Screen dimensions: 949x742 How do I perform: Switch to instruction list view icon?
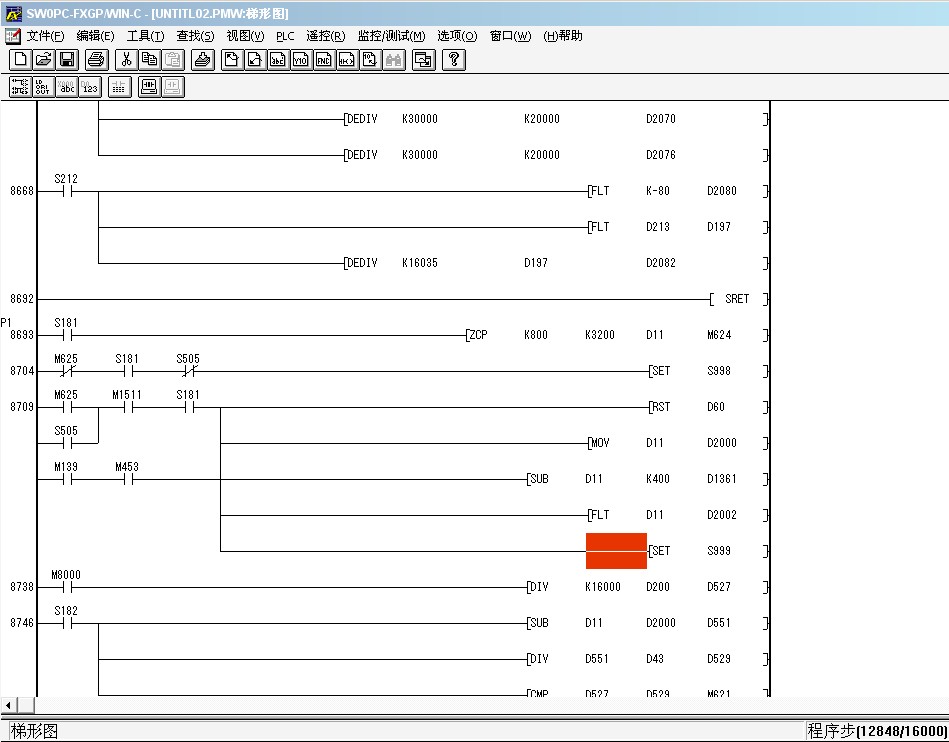[42, 87]
